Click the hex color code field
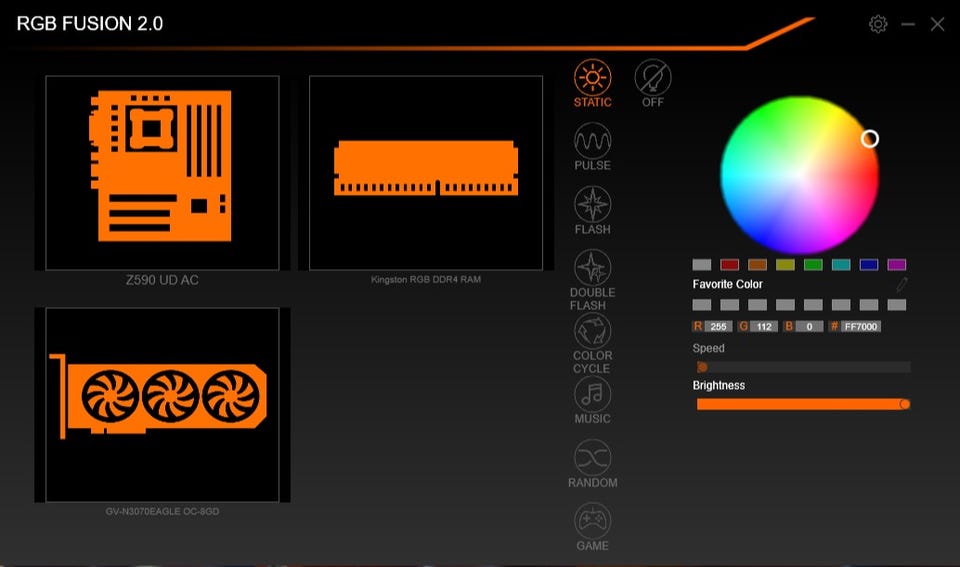 point(861,327)
